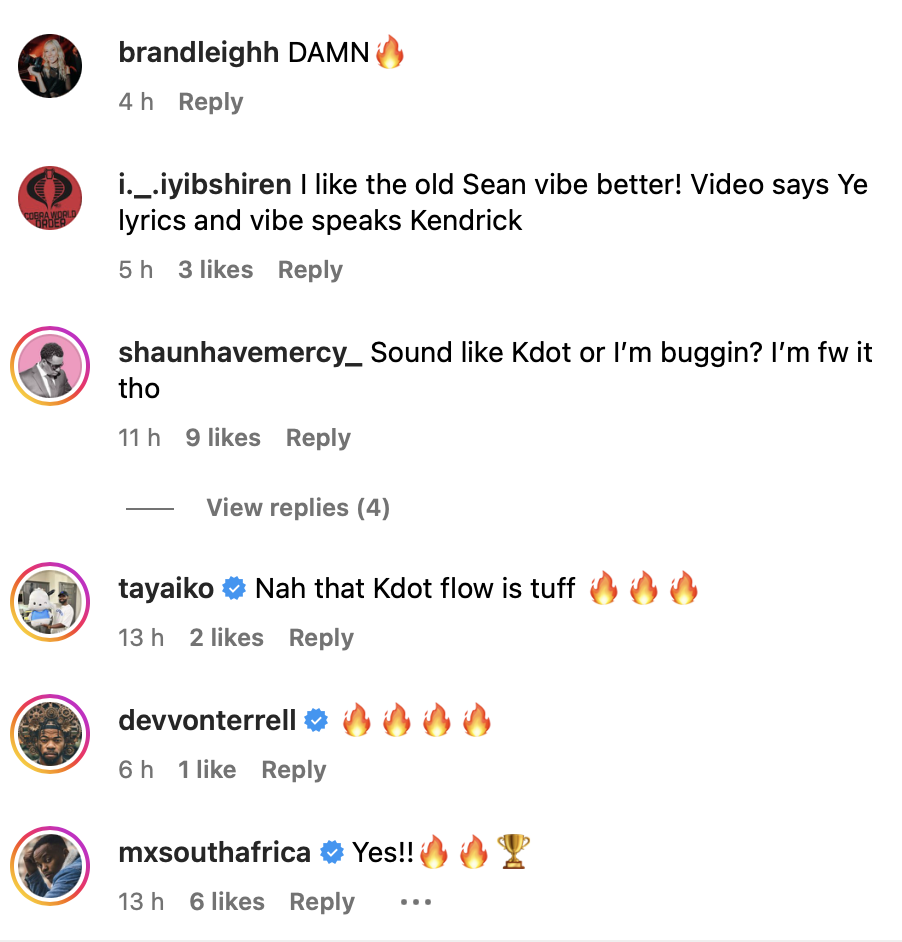Show the 9 likes on shaunhavemercy_ comment
The width and height of the screenshot is (902, 942).
[x=223, y=438]
